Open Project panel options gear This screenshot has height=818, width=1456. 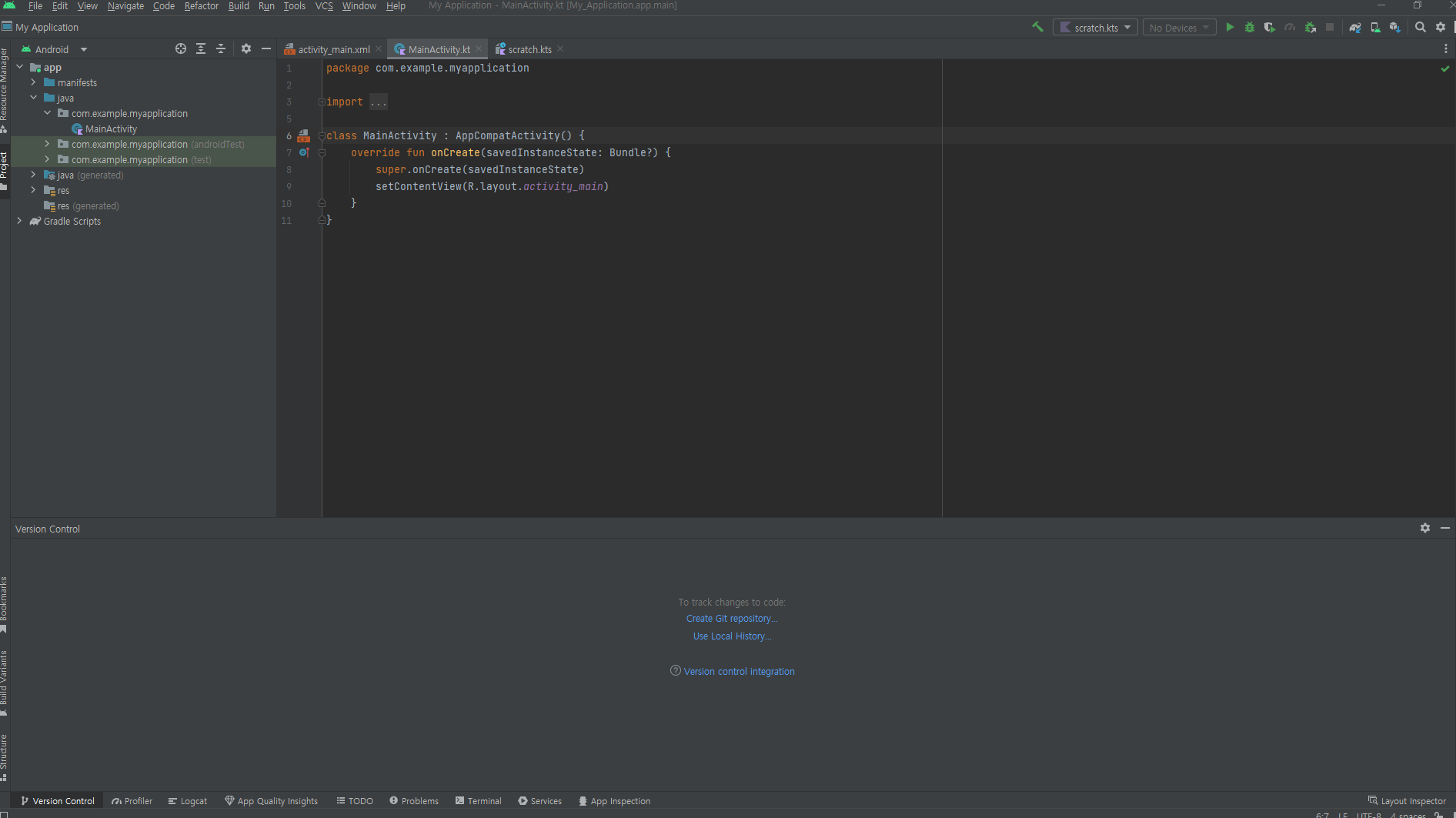coord(246,48)
